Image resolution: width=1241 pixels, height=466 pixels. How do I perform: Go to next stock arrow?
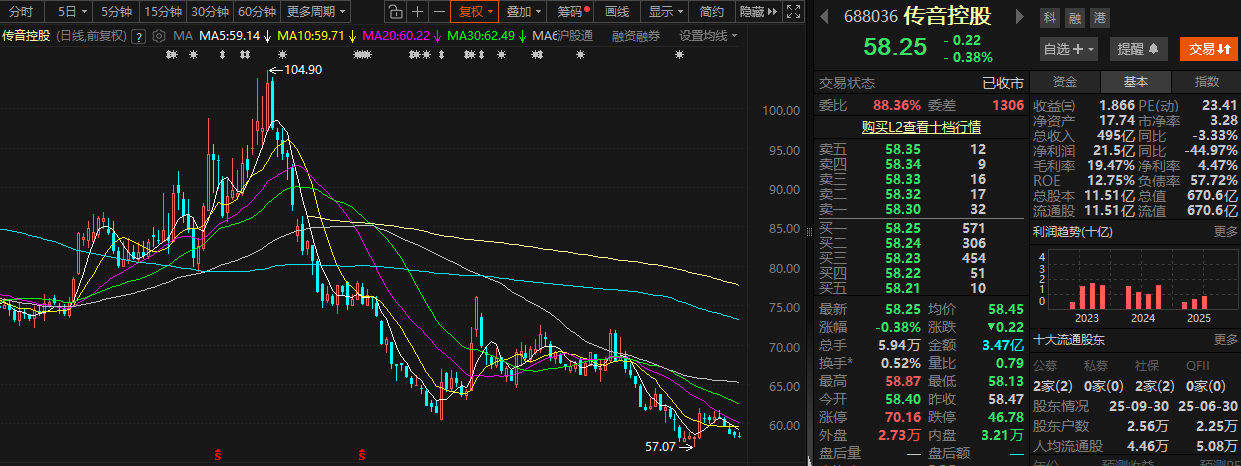(1020, 18)
